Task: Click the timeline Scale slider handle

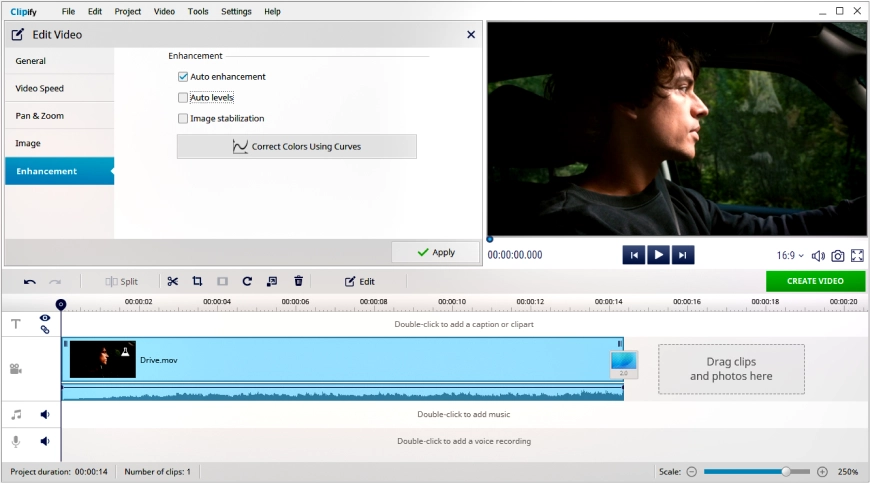Action: [x=786, y=471]
